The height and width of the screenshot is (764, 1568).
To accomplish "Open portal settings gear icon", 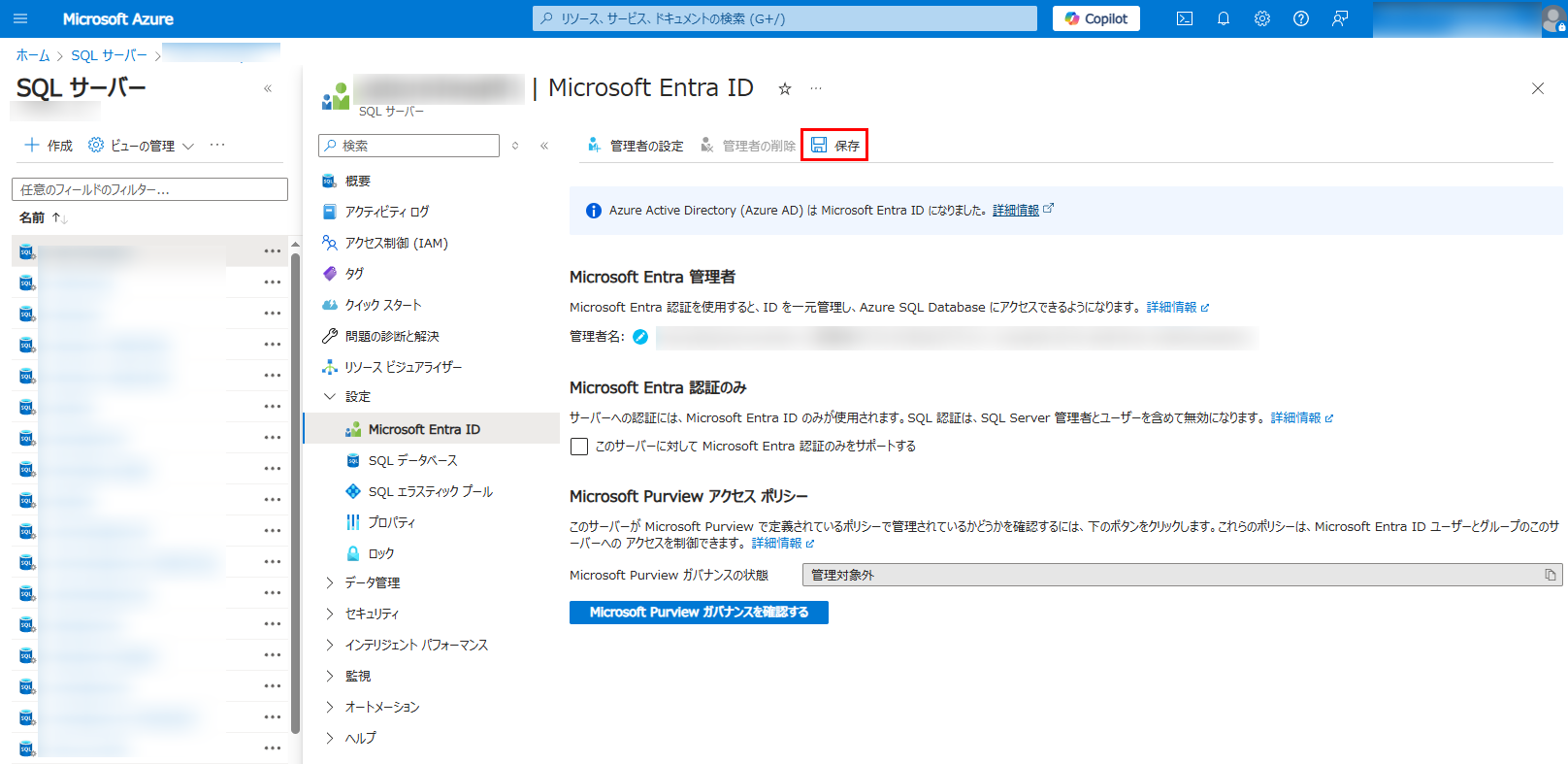I will tap(1262, 18).
